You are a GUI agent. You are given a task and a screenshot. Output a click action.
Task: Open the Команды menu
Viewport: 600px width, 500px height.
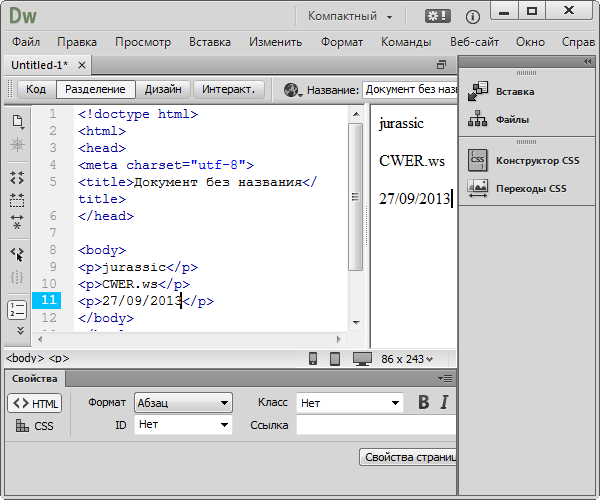coord(405,42)
